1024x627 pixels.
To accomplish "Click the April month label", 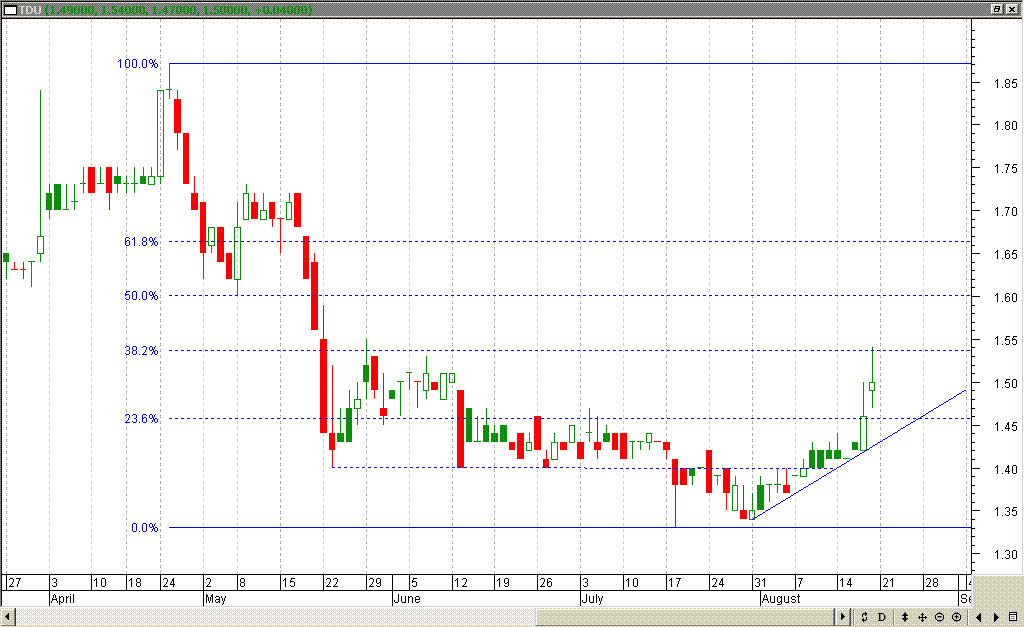I will (63, 599).
